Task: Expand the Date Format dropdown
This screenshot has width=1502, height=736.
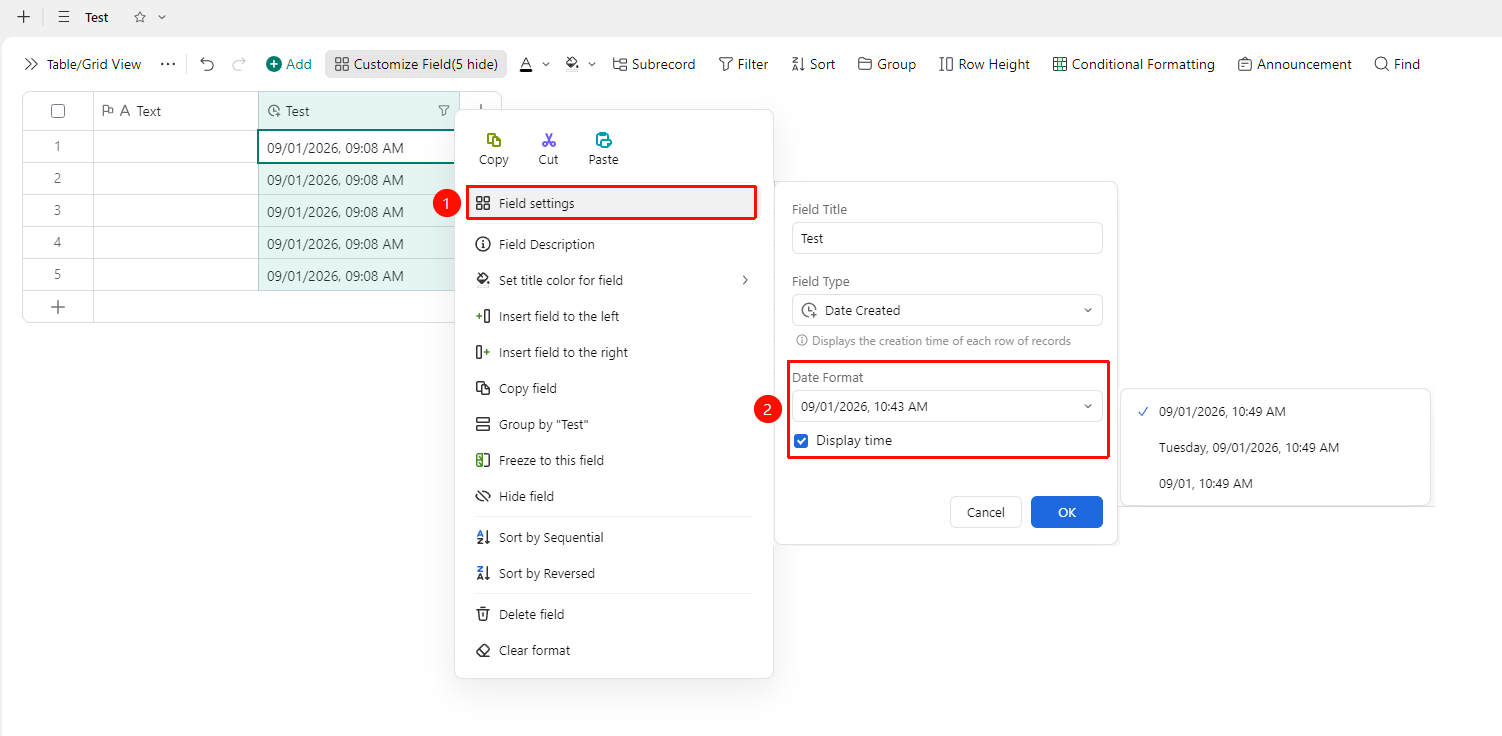Action: 947,406
